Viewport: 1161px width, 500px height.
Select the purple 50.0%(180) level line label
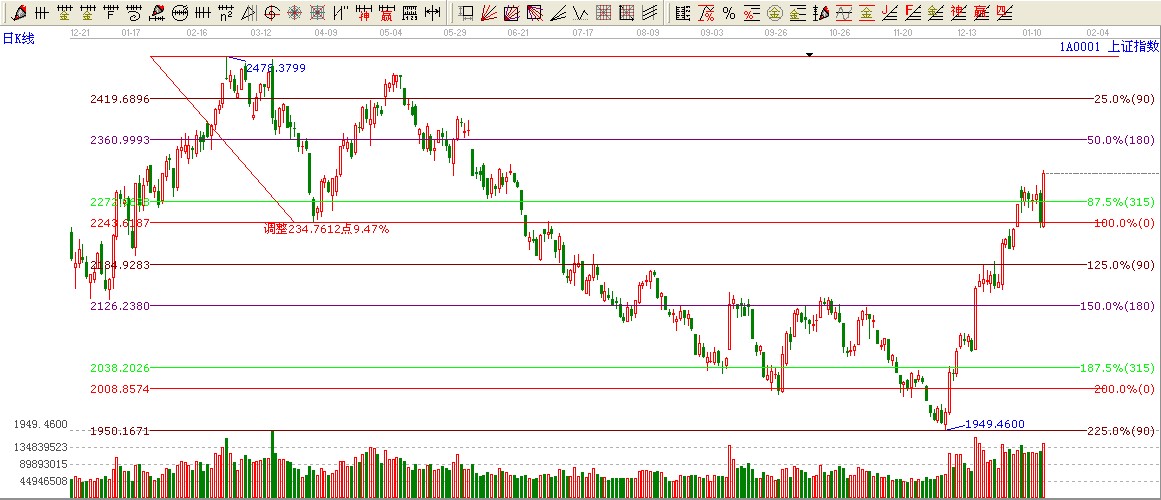pos(1120,140)
